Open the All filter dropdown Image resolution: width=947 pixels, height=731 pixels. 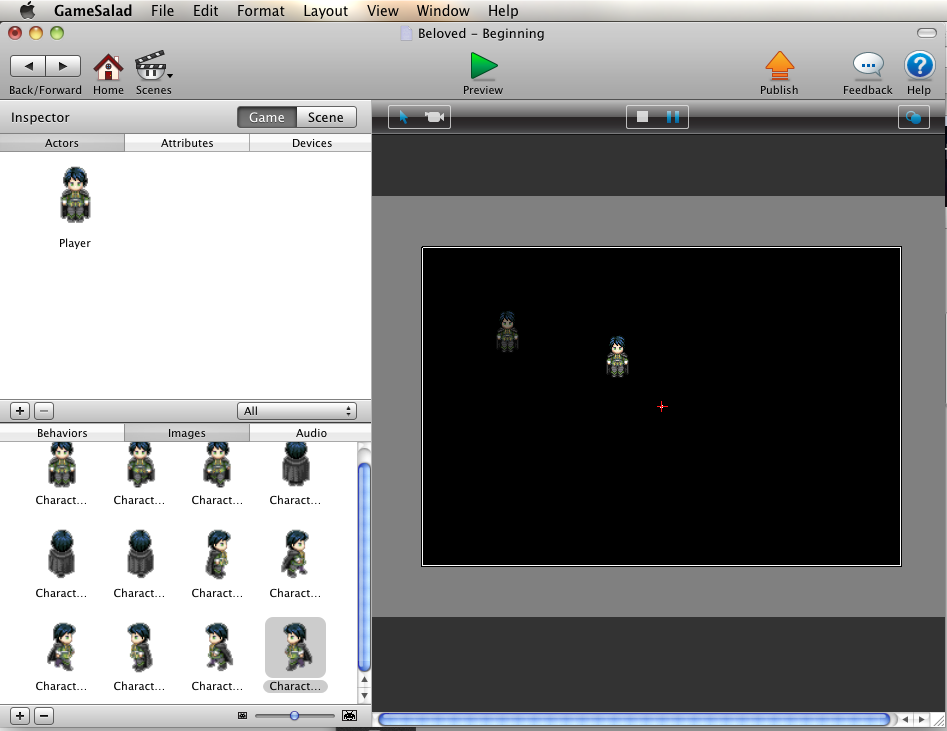297,411
